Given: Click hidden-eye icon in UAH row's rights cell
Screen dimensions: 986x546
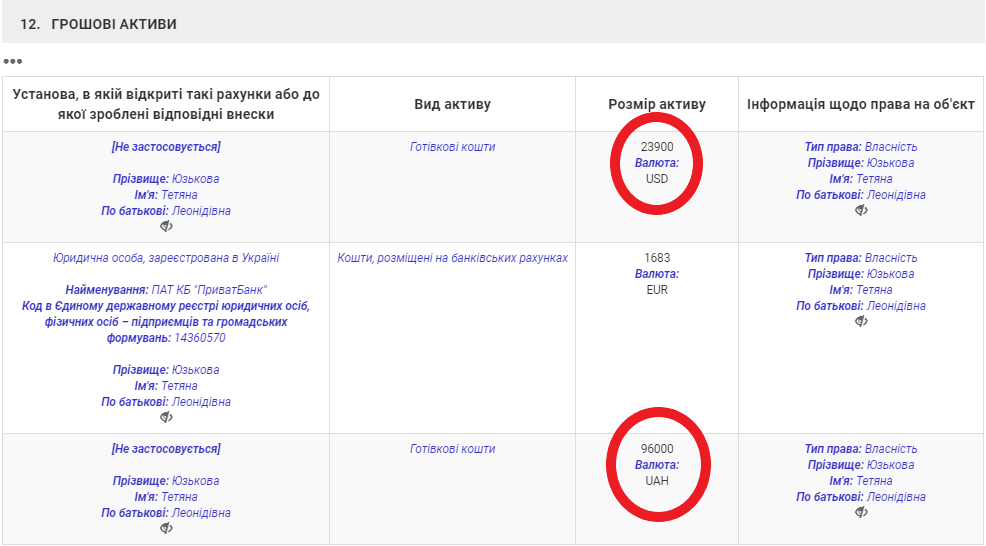Looking at the screenshot, I should [x=861, y=513].
